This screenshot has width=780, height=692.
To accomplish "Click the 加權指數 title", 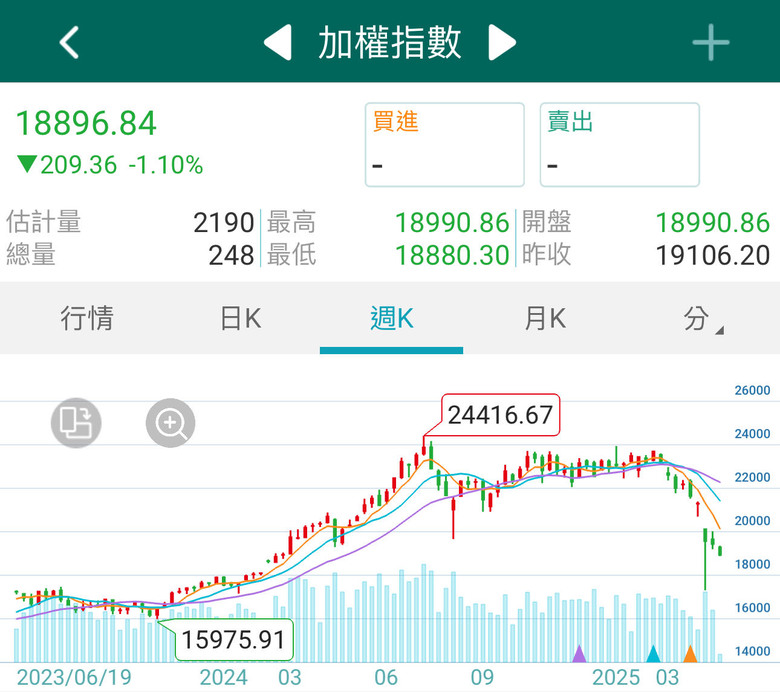I will tap(390, 43).
